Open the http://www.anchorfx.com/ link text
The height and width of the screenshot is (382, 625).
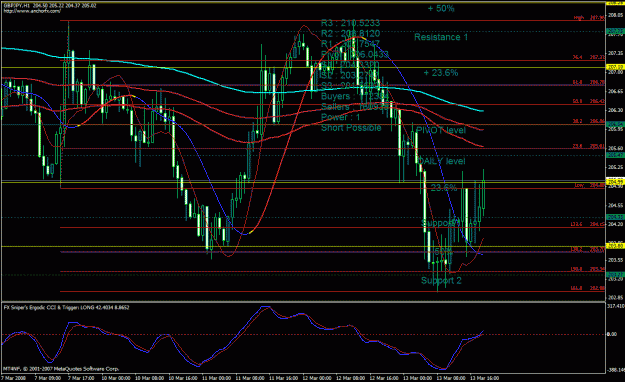[32, 11]
